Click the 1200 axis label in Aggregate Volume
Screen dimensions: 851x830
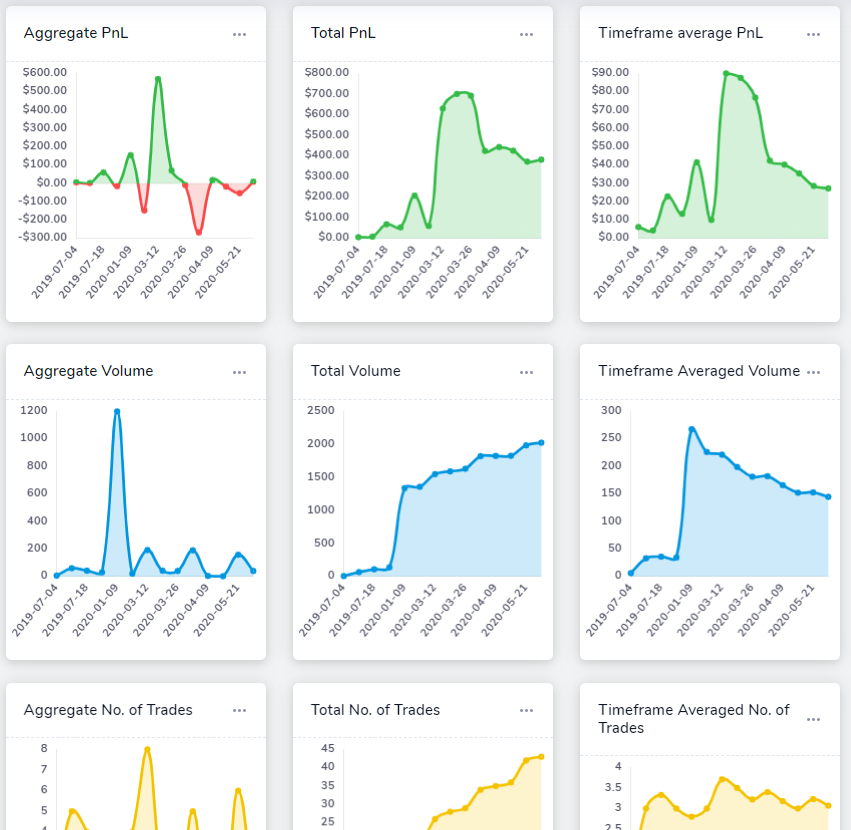[34, 410]
